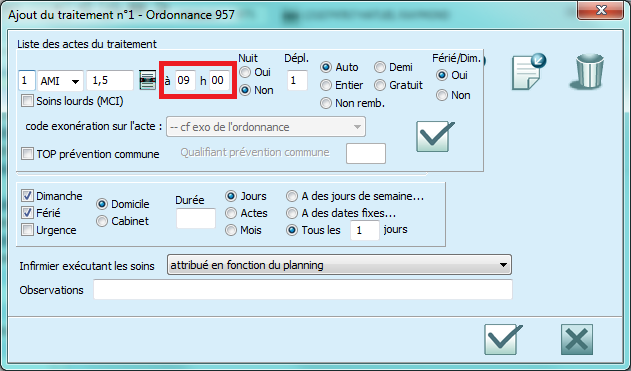Image resolution: width=631 pixels, height=371 pixels.
Task: Select Oui under Nuit
Action: tap(245, 72)
